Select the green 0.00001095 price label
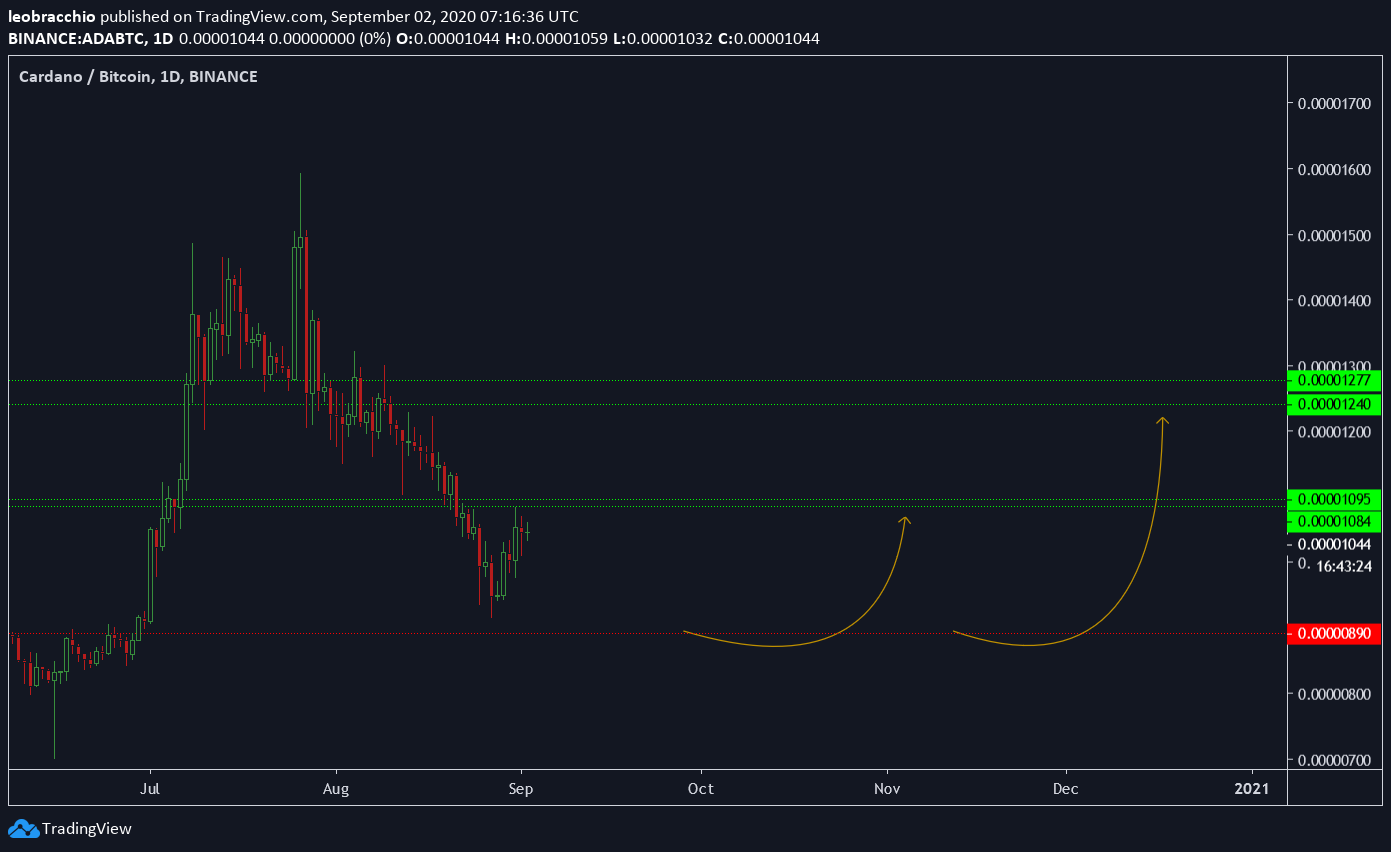1391x852 pixels. tap(1335, 499)
